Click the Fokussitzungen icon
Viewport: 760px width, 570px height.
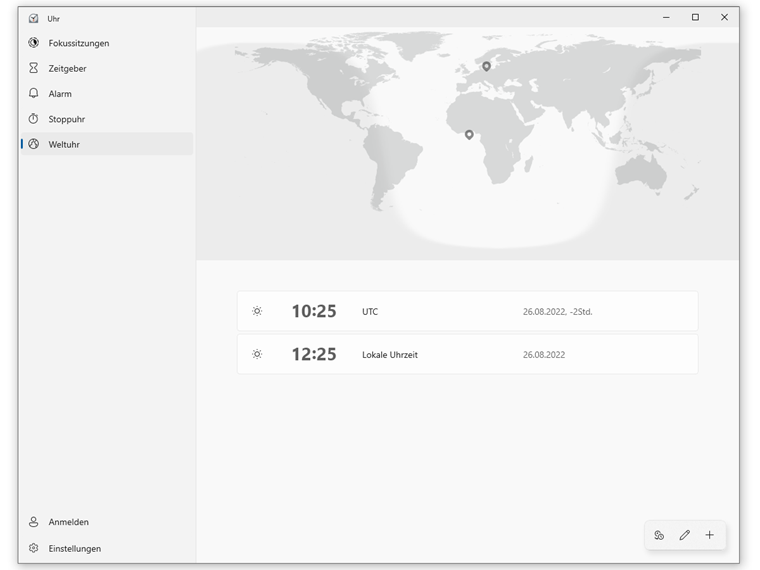33,43
